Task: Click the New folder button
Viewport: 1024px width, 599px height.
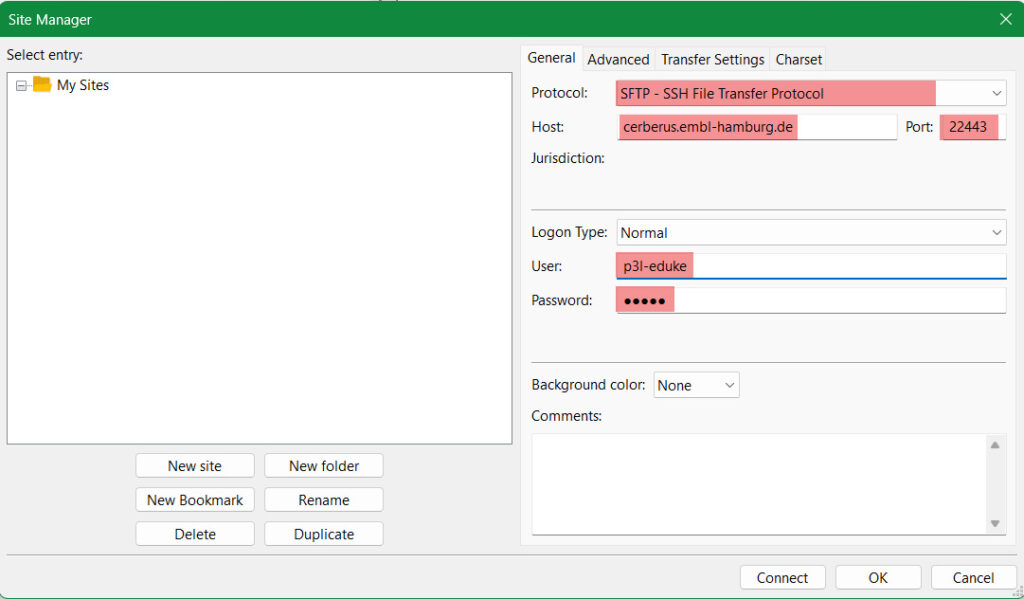Action: pos(323,466)
